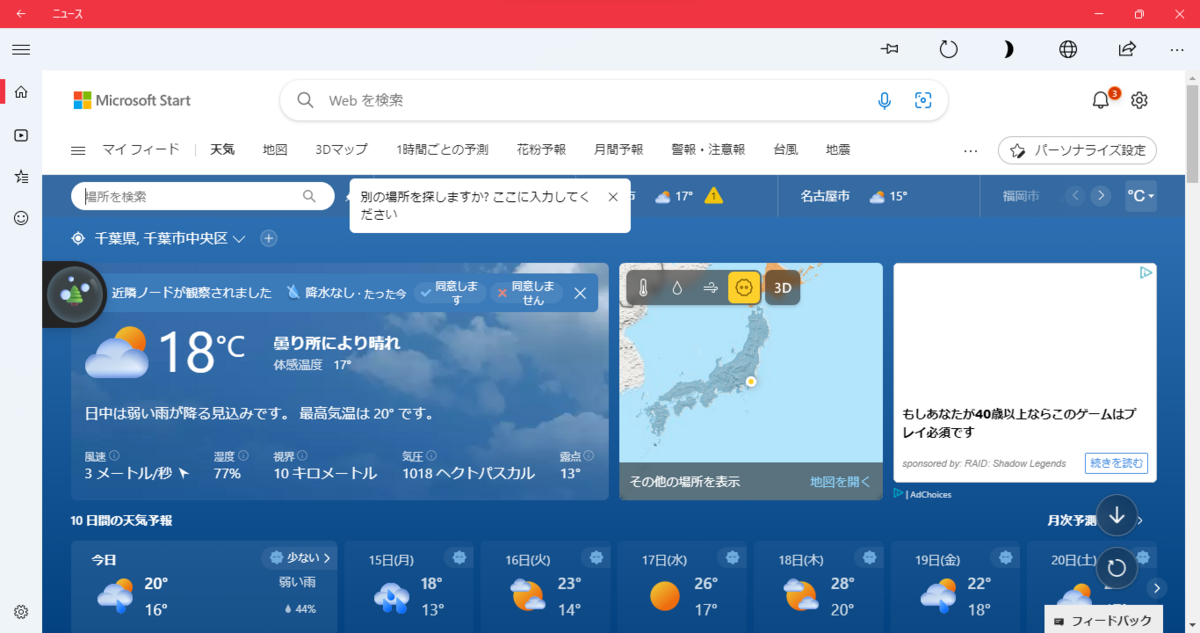The width and height of the screenshot is (1200, 633).
Task: Click 続きを読む on the ad
Action: pos(1116,464)
